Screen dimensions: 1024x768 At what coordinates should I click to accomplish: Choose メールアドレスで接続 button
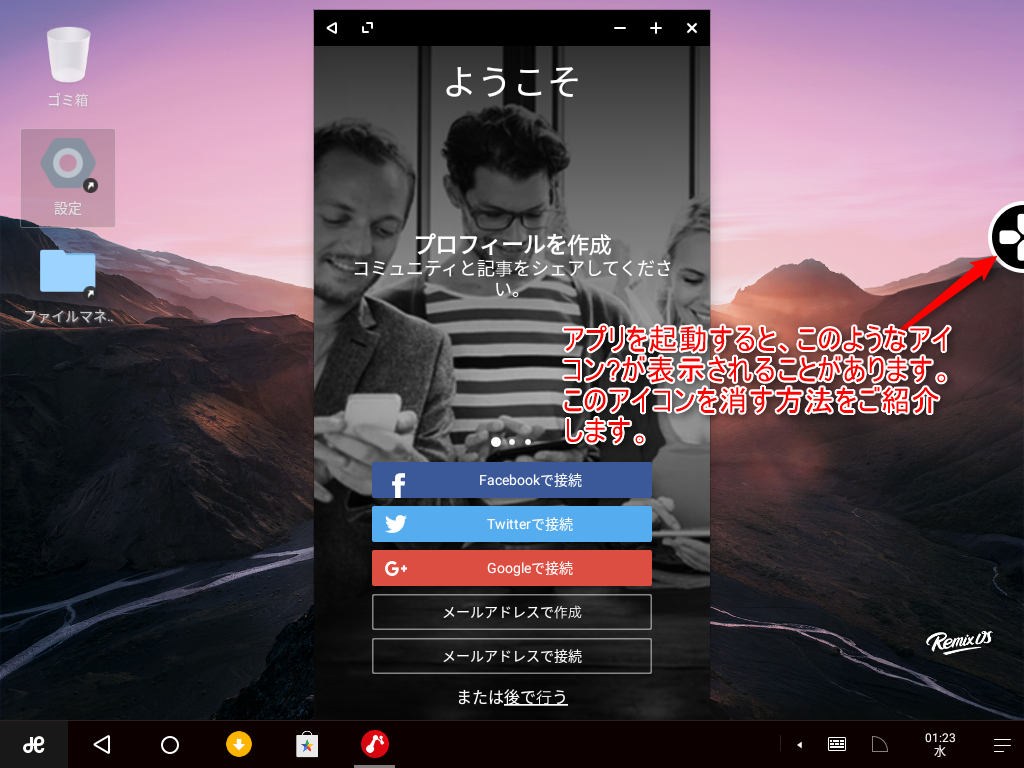point(512,656)
